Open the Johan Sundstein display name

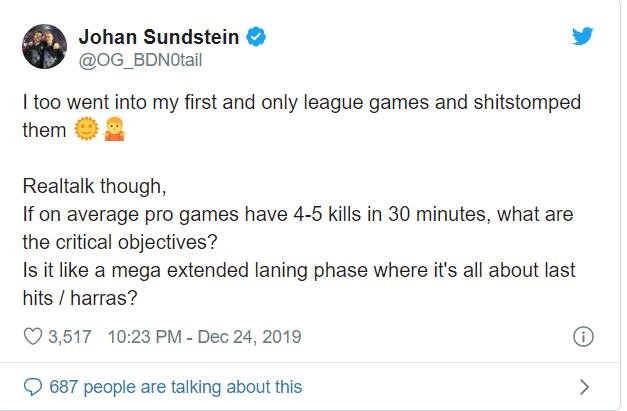tap(160, 38)
